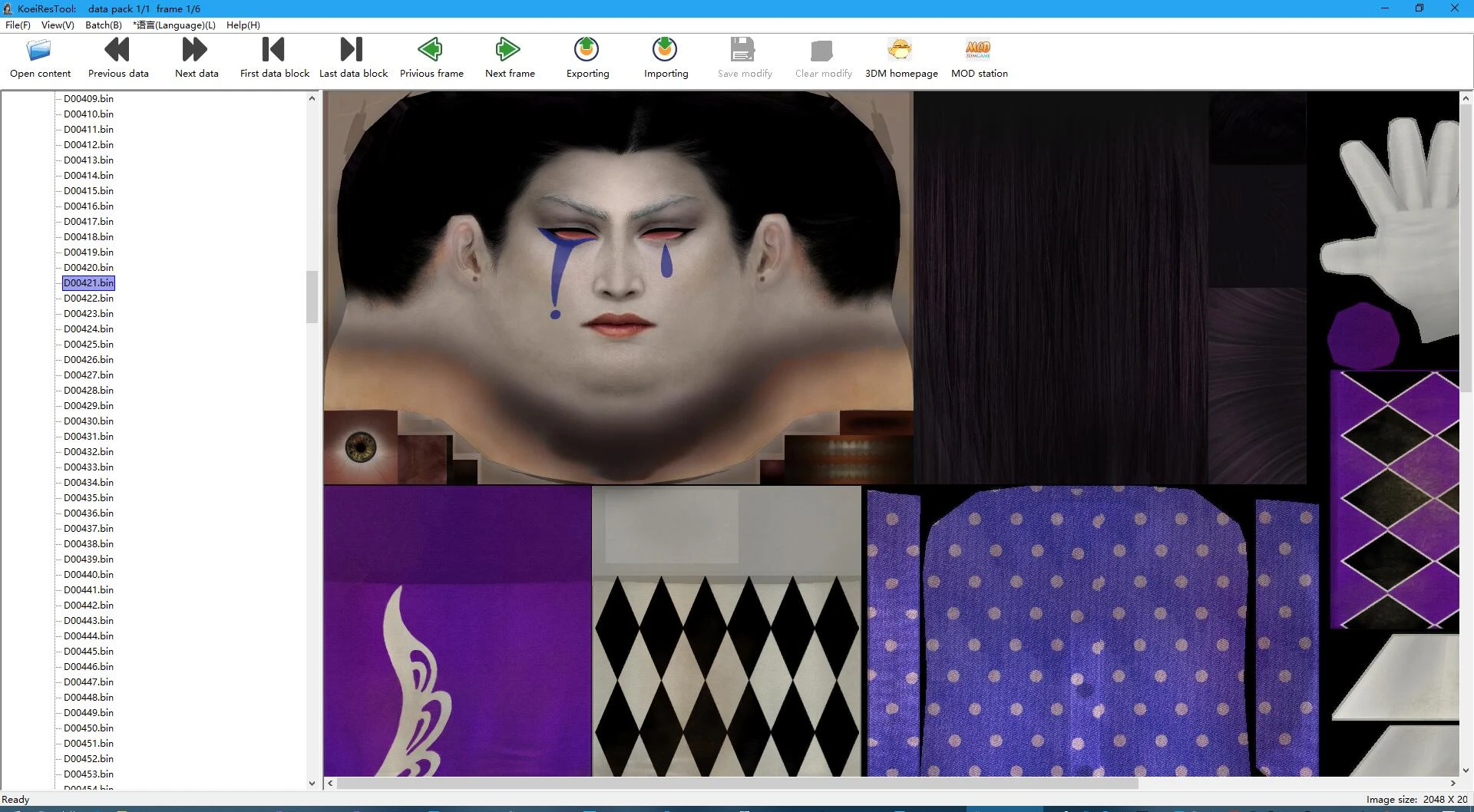Select D00440.bin in file tree
Viewport: 1474px width, 812px height.
click(x=88, y=575)
